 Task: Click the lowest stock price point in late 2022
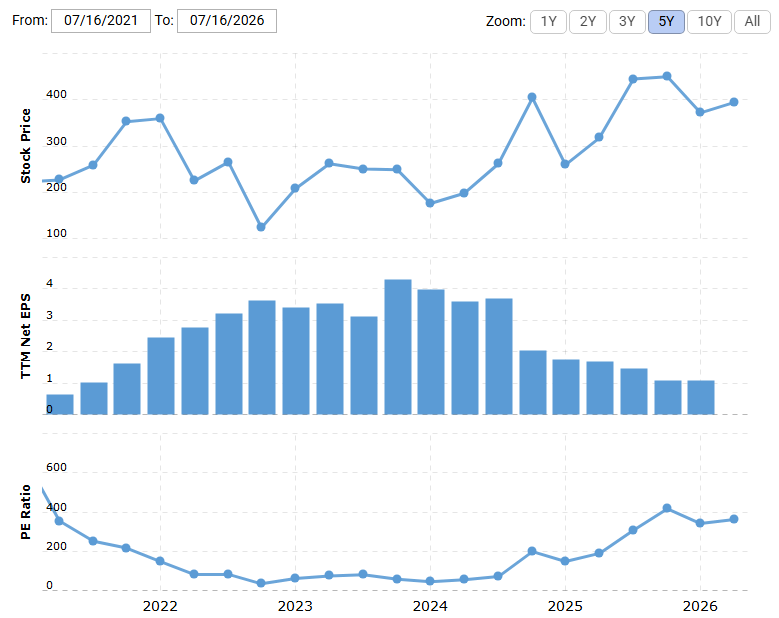(x=261, y=227)
